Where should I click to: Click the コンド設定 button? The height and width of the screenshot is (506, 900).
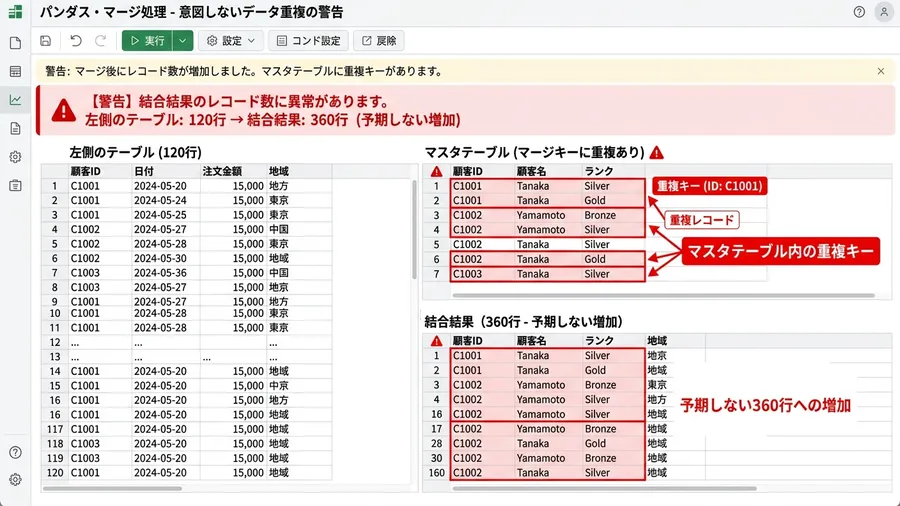tap(309, 41)
